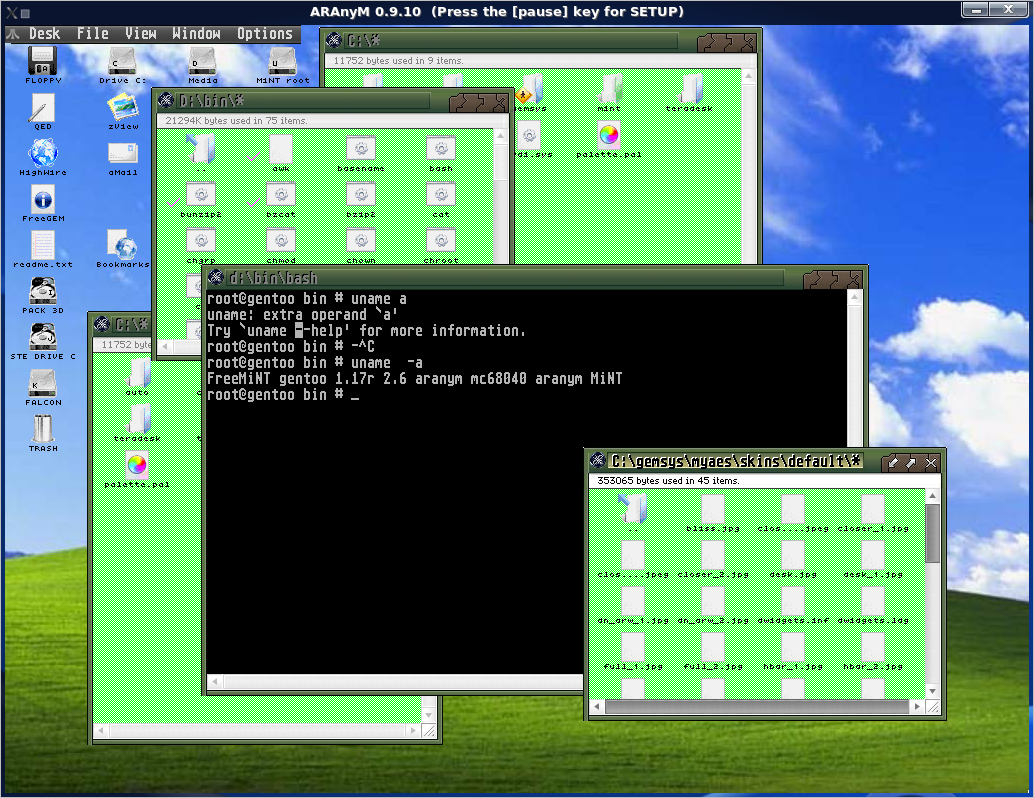Open the Window menu
This screenshot has width=1034, height=798.
[197, 34]
